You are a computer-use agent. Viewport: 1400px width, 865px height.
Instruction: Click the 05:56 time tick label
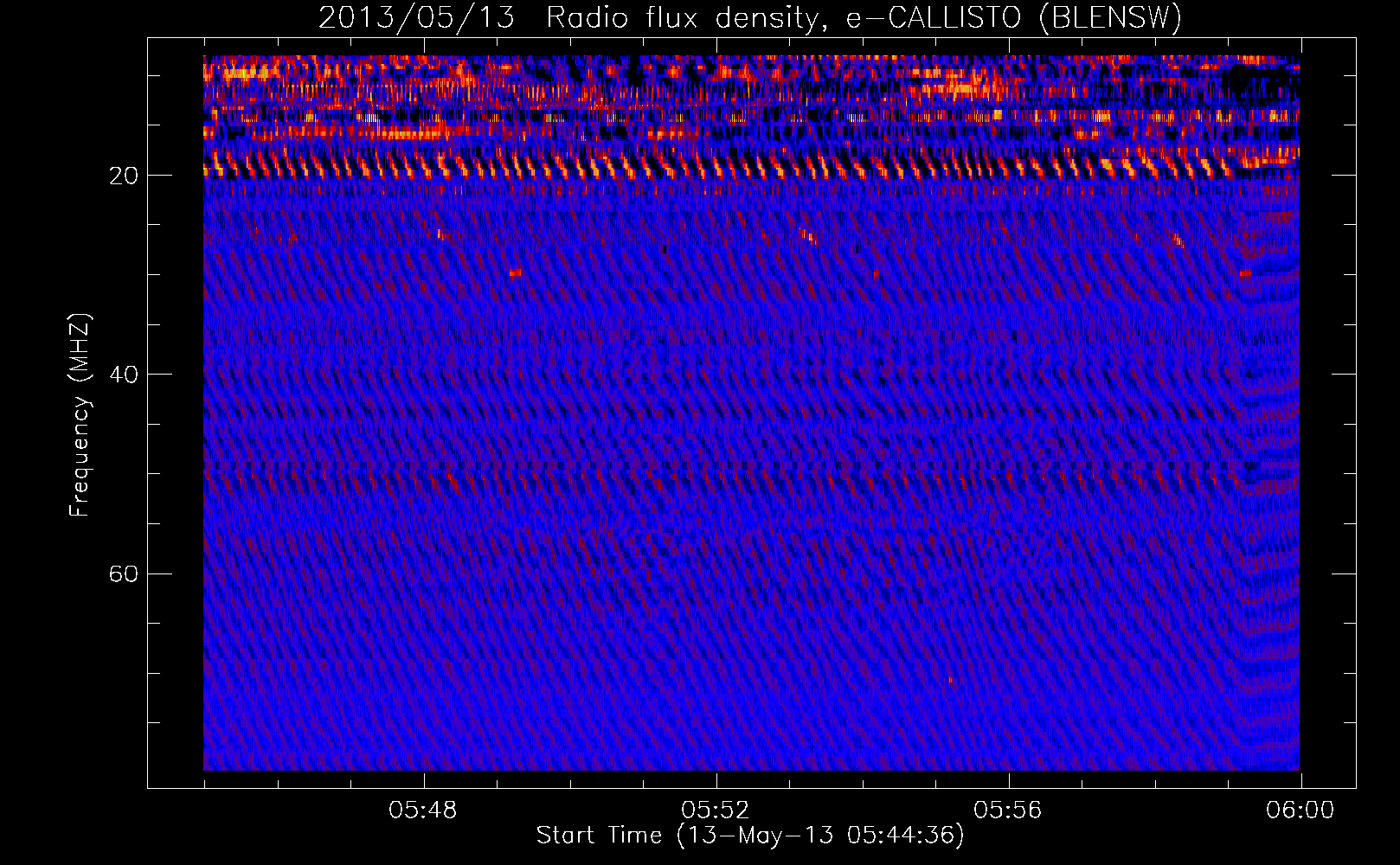[1008, 811]
